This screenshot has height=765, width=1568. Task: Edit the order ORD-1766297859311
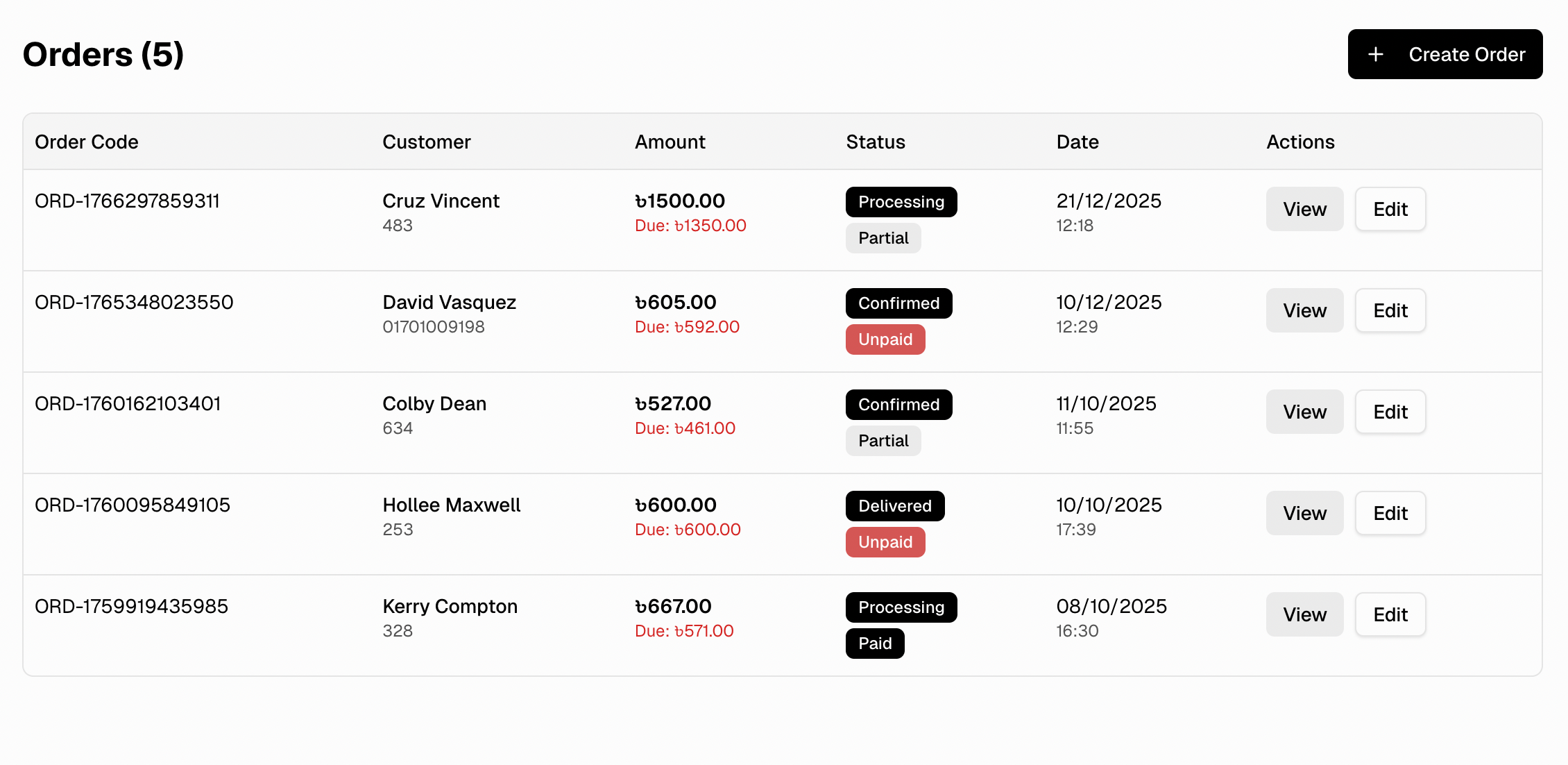[1390, 209]
